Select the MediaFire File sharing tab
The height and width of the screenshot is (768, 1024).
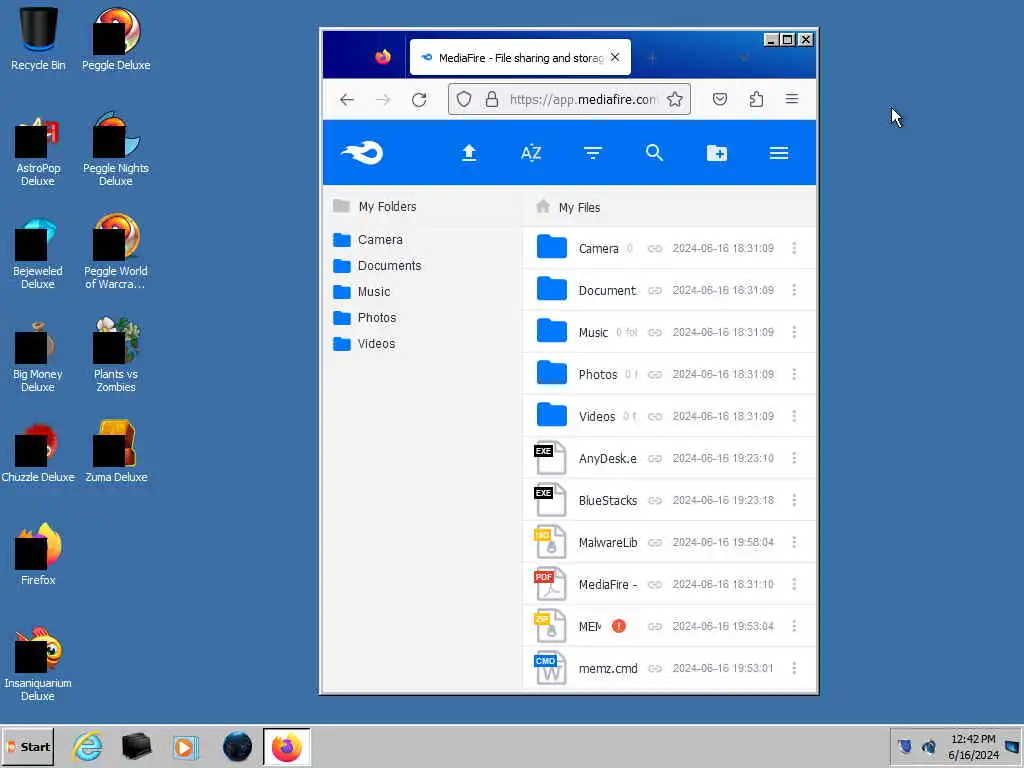click(x=520, y=57)
